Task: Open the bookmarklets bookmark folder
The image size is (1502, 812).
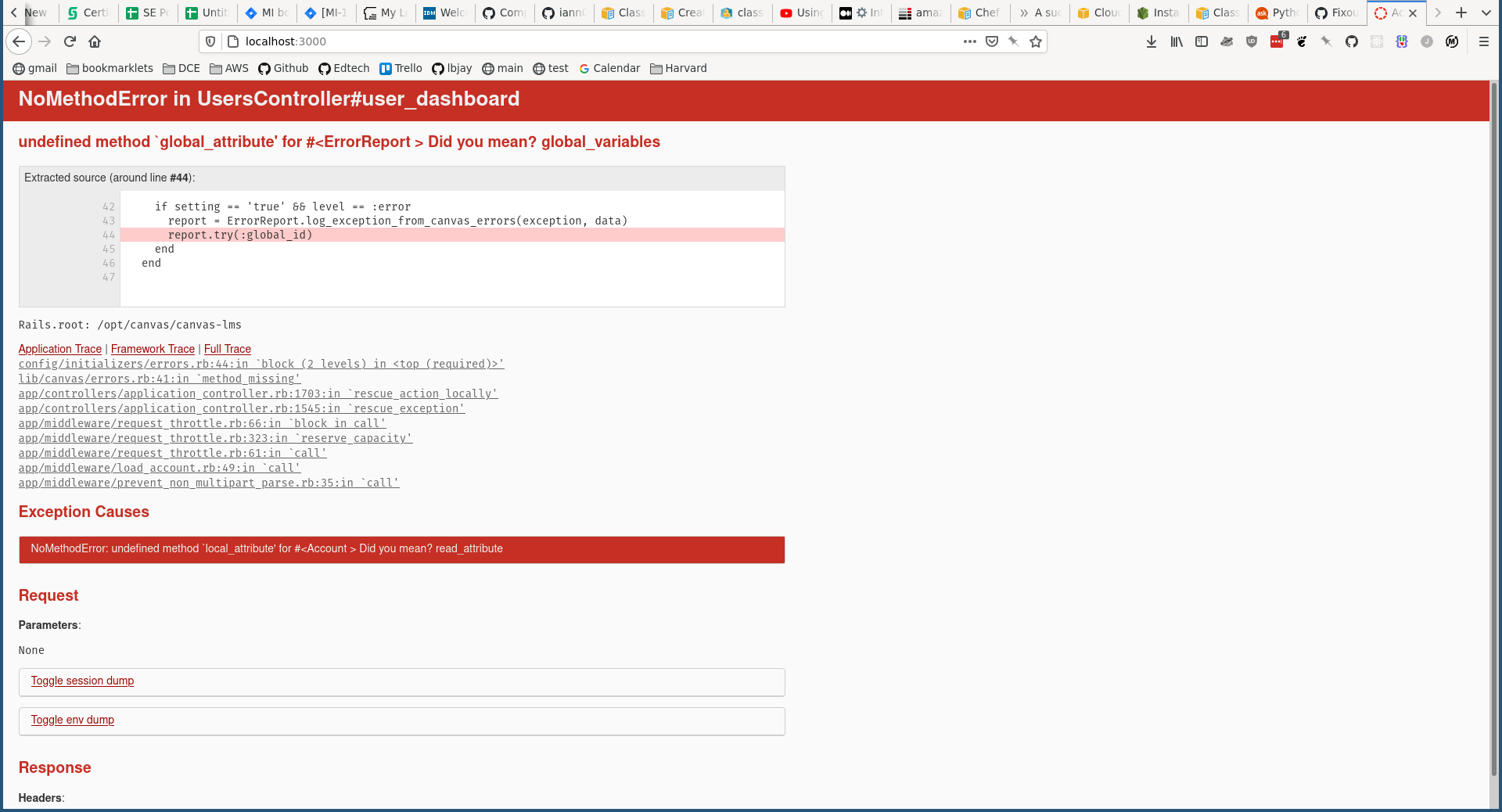Action: (110, 68)
